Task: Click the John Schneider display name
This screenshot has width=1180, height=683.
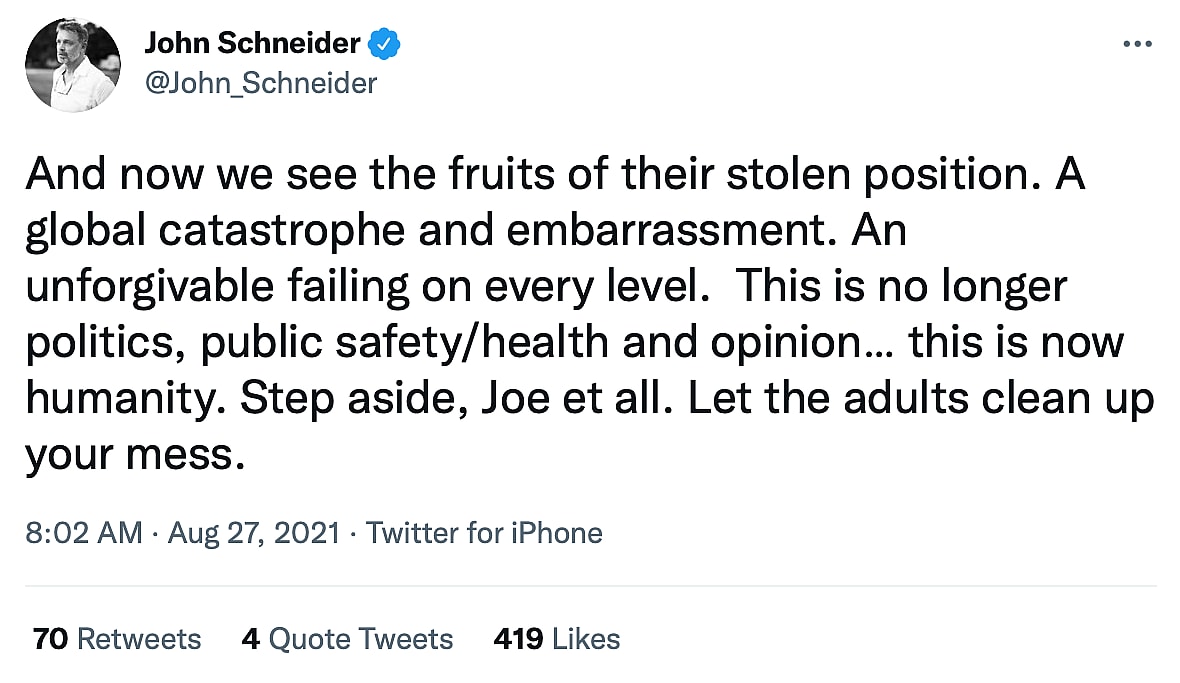Action: click(252, 42)
